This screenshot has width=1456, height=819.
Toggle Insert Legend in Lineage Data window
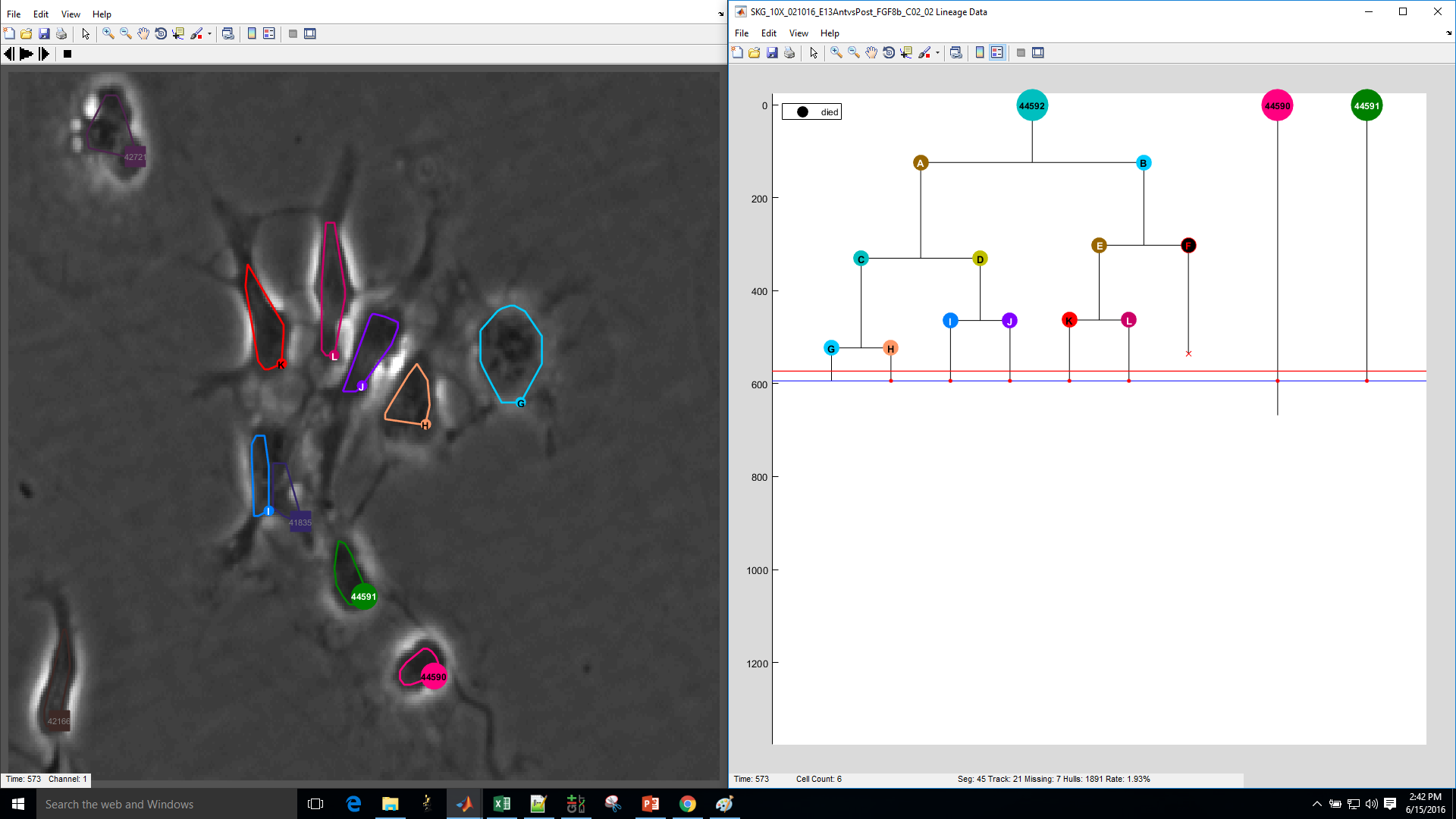pyautogui.click(x=997, y=52)
